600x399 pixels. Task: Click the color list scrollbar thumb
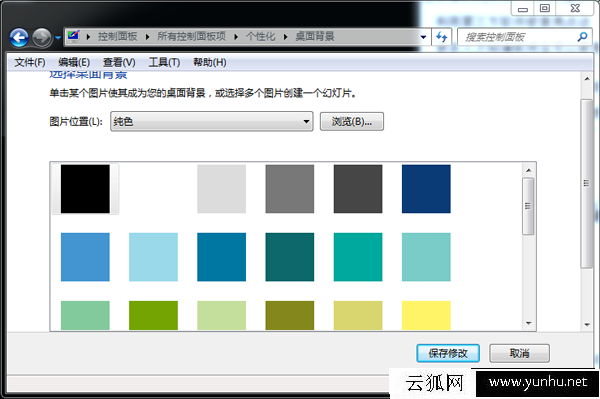click(x=528, y=206)
